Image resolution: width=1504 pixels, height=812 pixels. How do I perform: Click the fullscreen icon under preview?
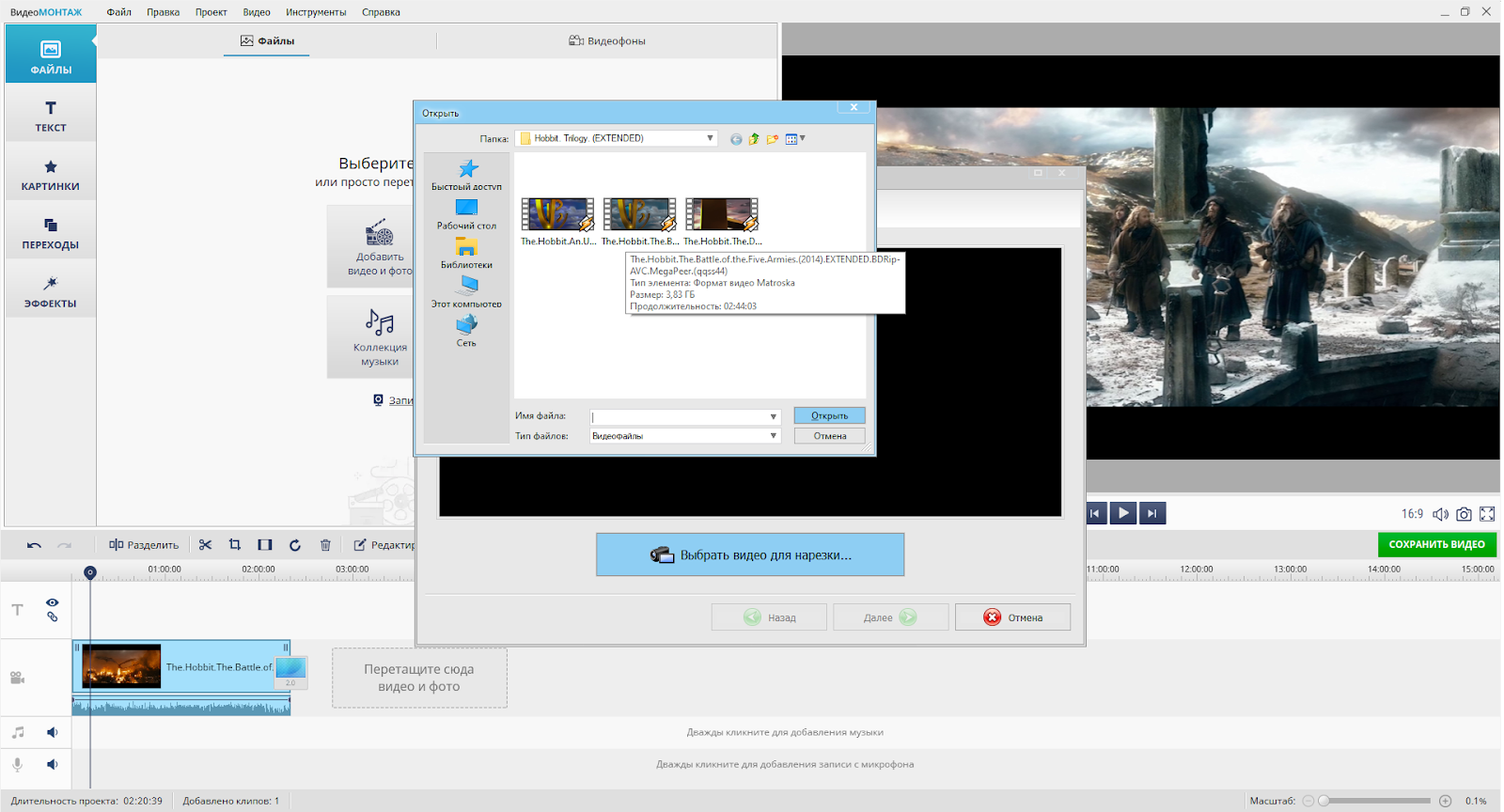click(x=1487, y=514)
